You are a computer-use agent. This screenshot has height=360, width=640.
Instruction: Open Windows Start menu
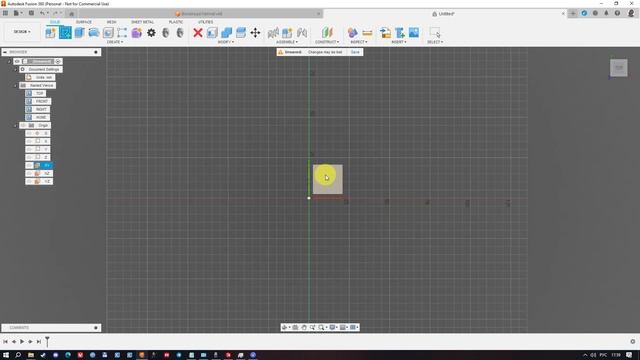(6, 355)
